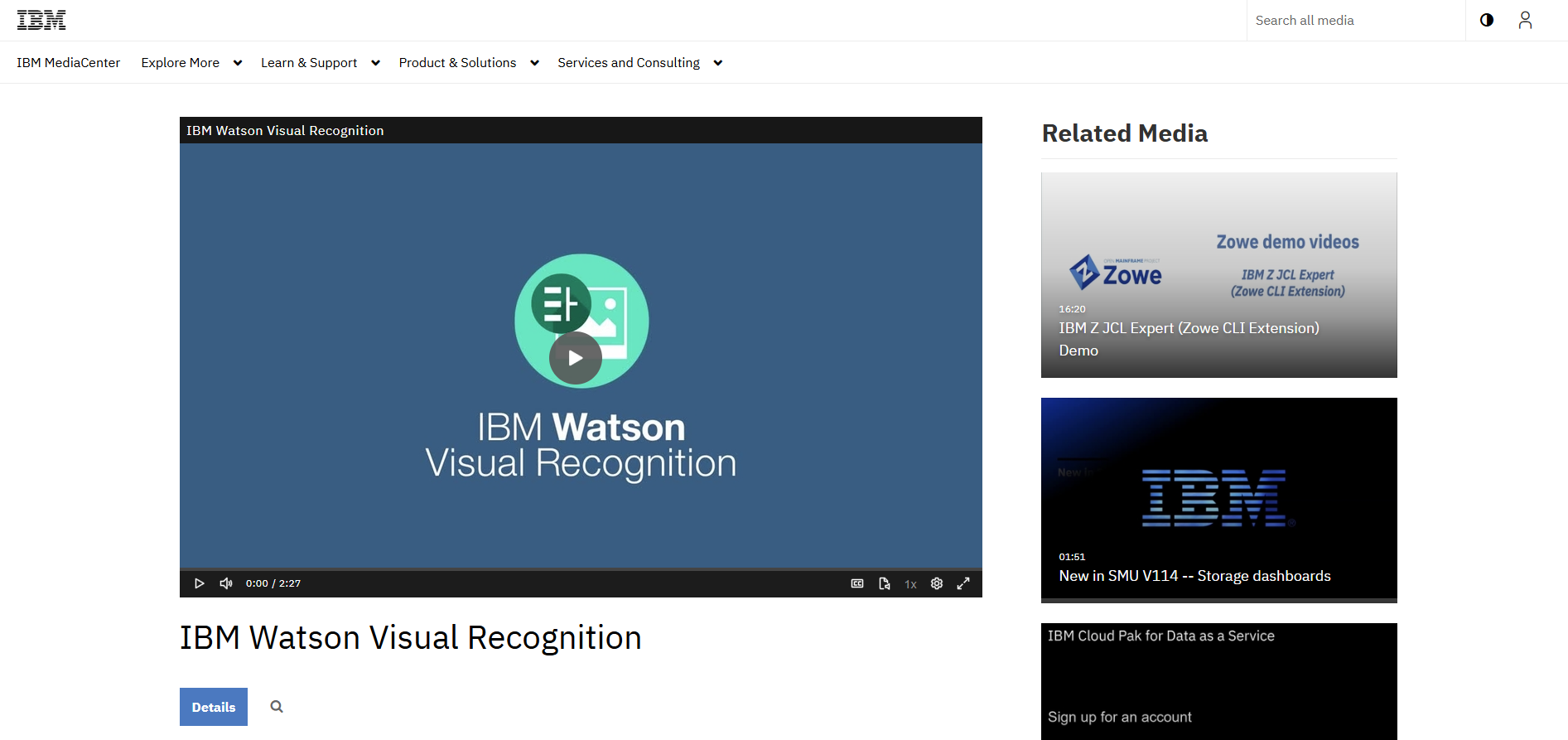Image resolution: width=1568 pixels, height=740 pixels.
Task: Click the video progress bar
Action: point(581,568)
